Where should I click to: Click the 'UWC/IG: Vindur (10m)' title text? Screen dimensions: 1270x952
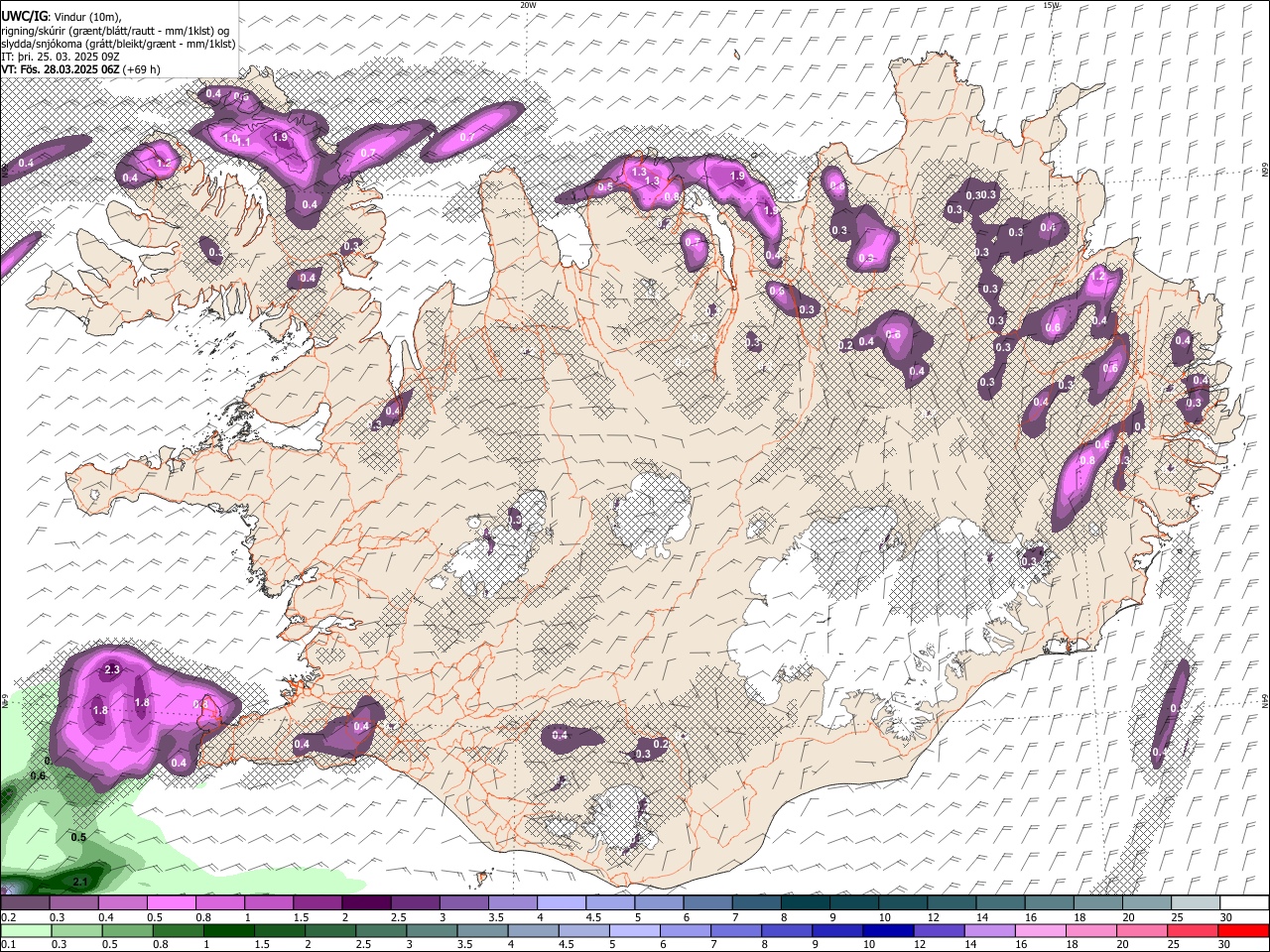[62, 17]
